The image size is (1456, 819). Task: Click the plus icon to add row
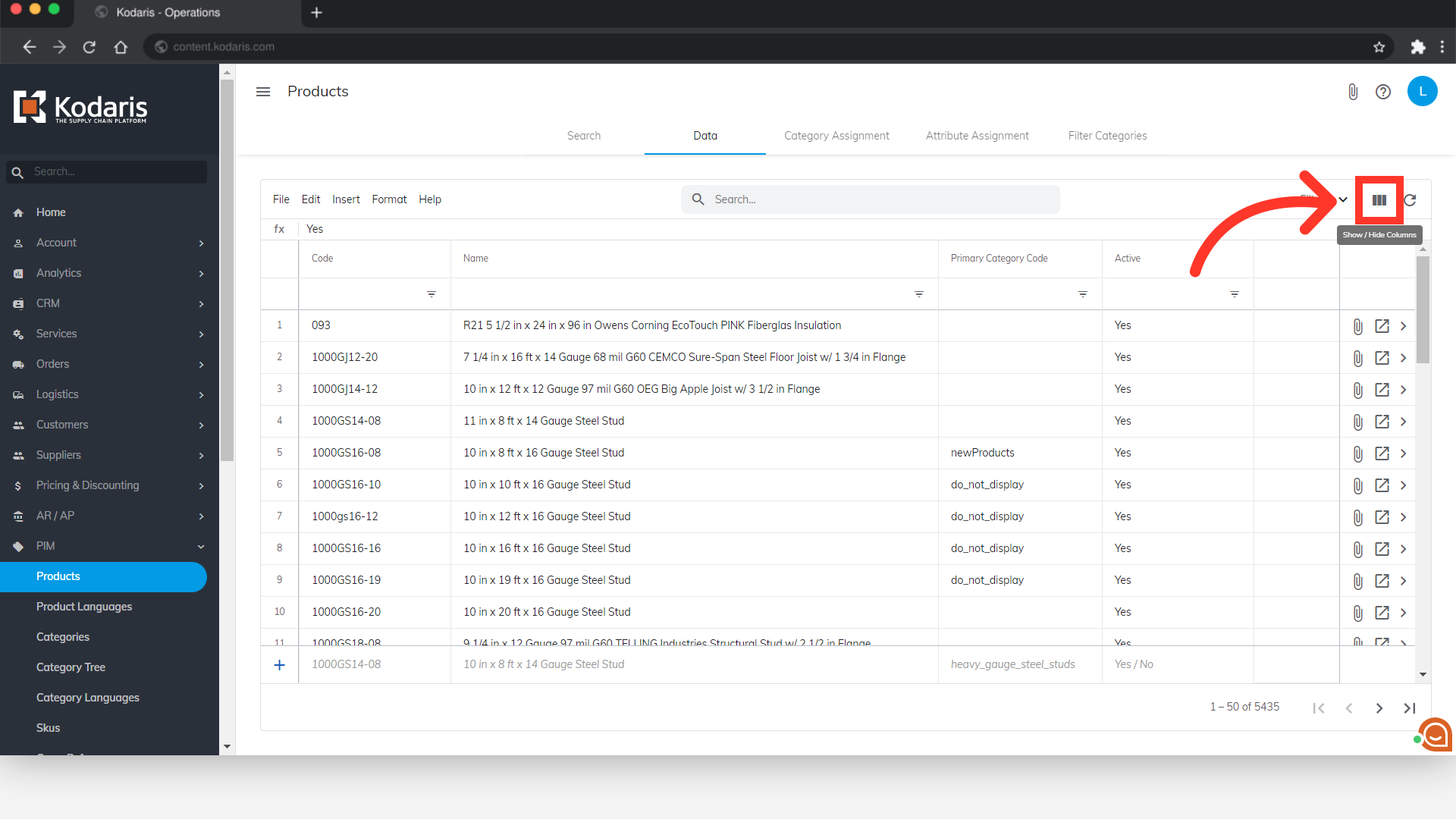(279, 665)
